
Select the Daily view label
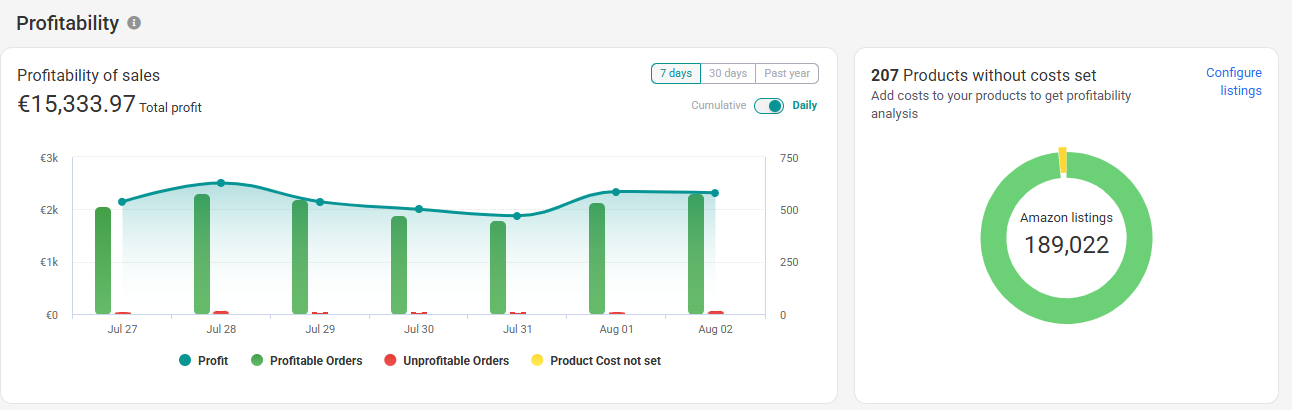pyautogui.click(x=805, y=106)
